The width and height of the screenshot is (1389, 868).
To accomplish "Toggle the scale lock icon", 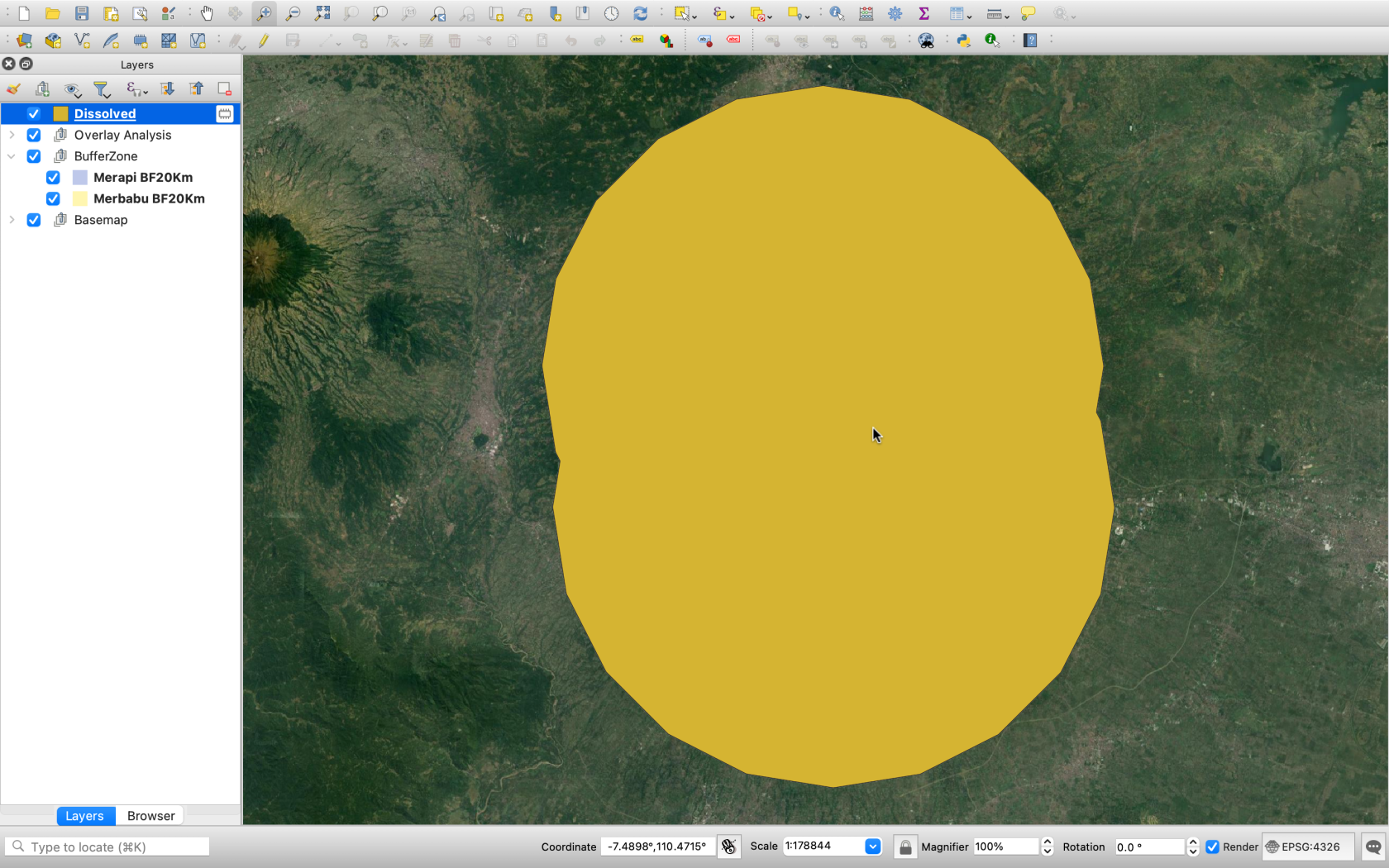I will (x=905, y=847).
